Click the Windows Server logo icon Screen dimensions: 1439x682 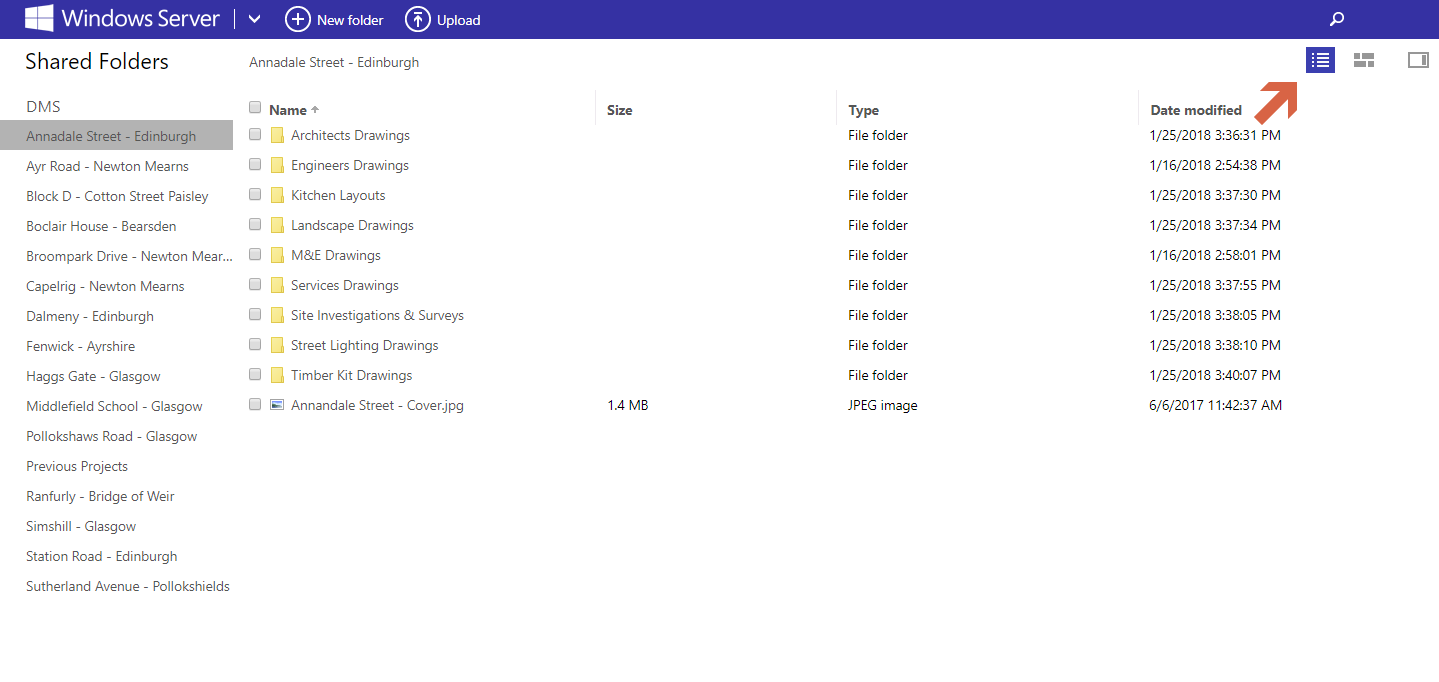[39, 19]
